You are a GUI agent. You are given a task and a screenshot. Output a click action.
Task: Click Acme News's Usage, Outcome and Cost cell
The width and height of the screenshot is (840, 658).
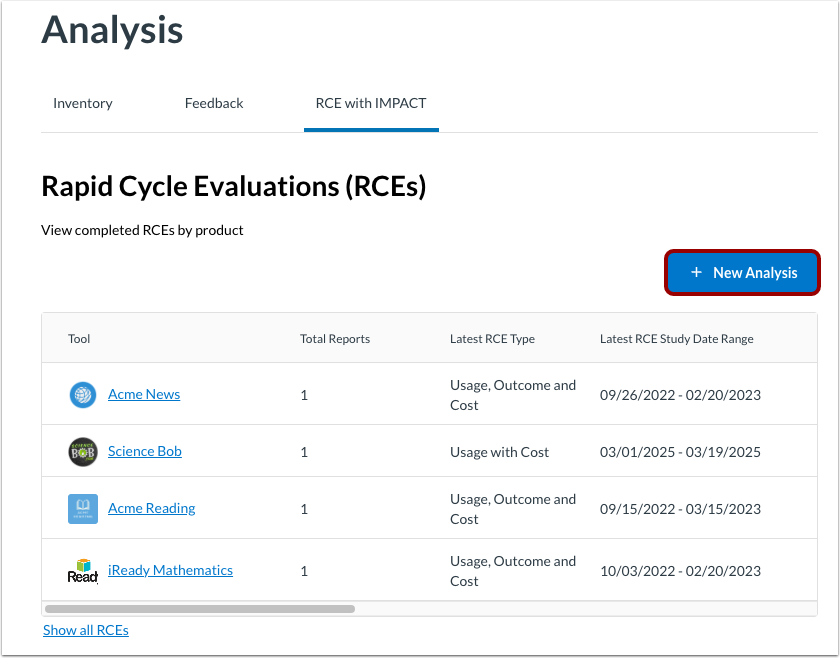(x=513, y=395)
